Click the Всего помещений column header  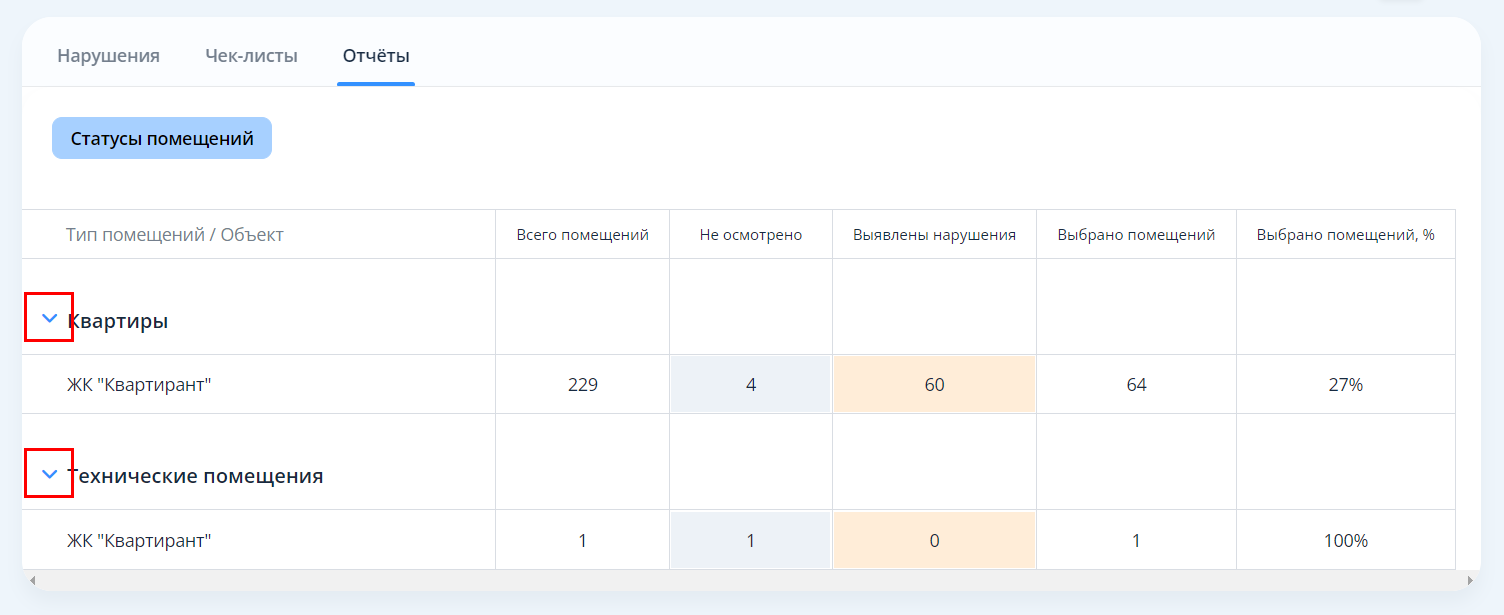(582, 235)
